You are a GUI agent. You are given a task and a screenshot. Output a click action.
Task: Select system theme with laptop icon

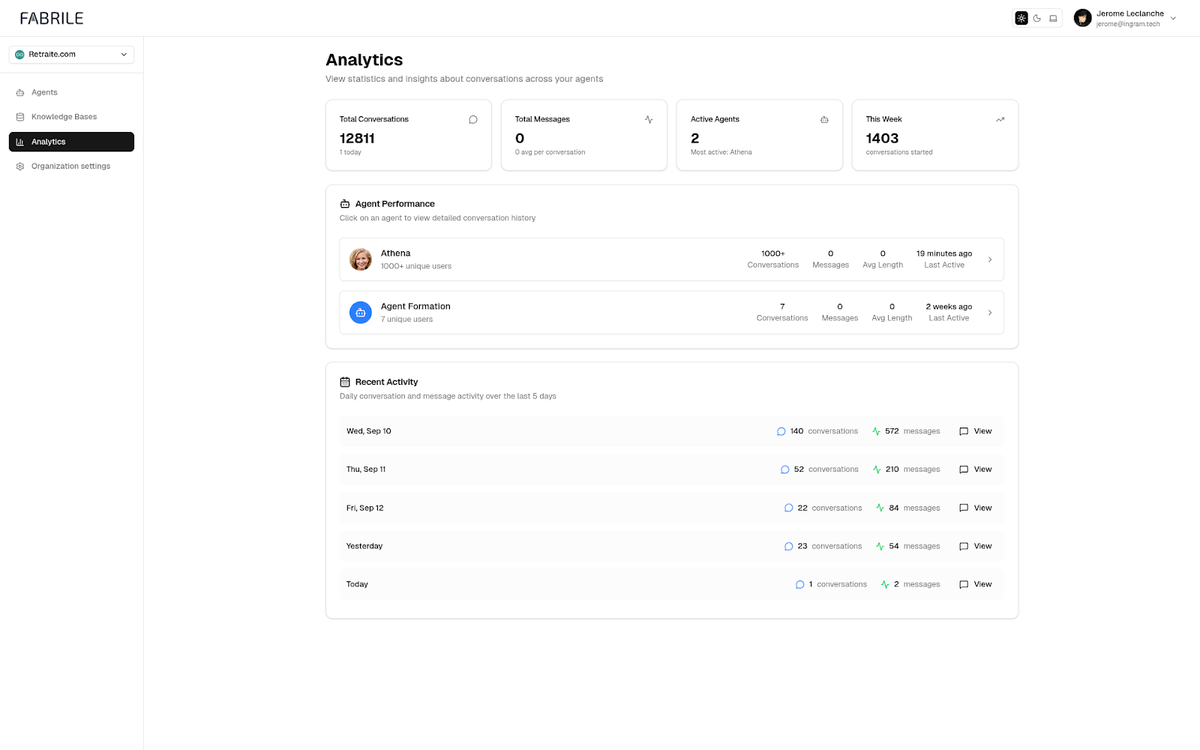click(x=1051, y=17)
